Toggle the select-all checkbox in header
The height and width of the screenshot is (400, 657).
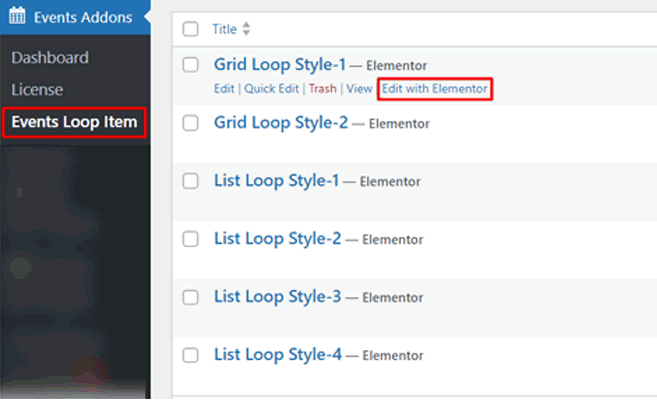pyautogui.click(x=191, y=29)
